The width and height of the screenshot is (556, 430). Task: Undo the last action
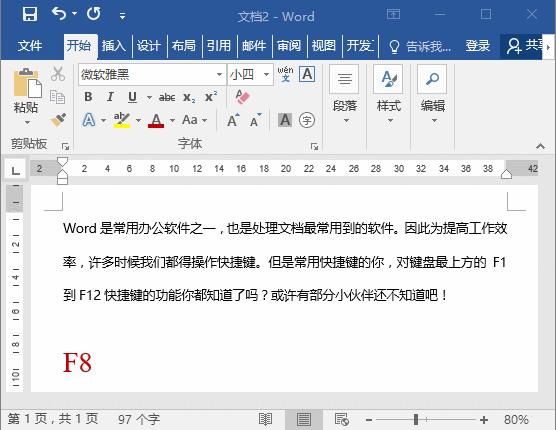click(59, 14)
